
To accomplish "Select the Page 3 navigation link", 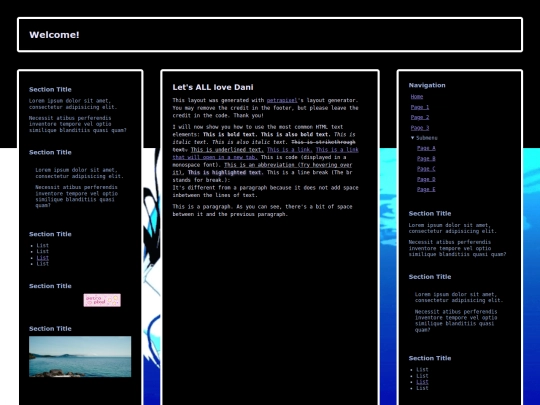I will pos(420,128).
